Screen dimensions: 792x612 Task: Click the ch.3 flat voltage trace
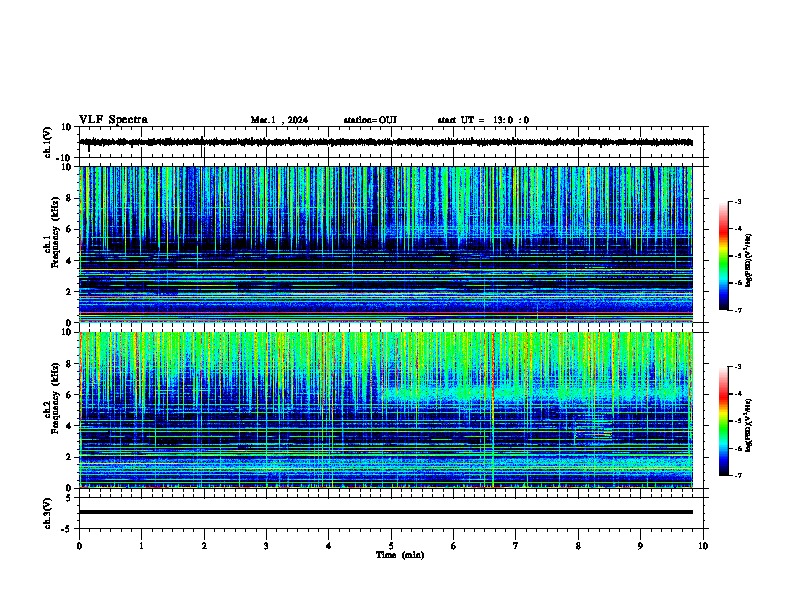click(386, 512)
